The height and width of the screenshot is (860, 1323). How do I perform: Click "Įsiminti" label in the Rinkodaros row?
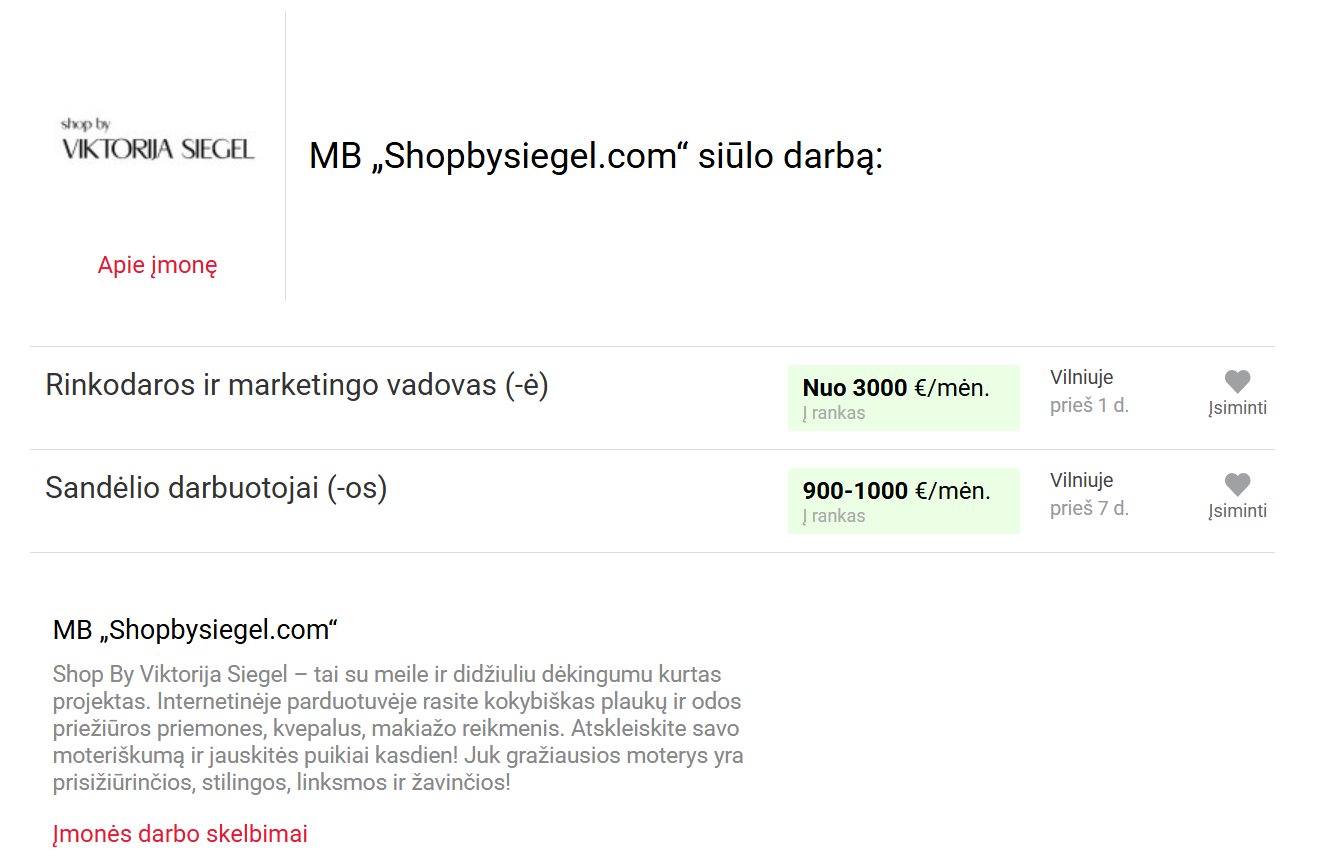(x=1237, y=408)
